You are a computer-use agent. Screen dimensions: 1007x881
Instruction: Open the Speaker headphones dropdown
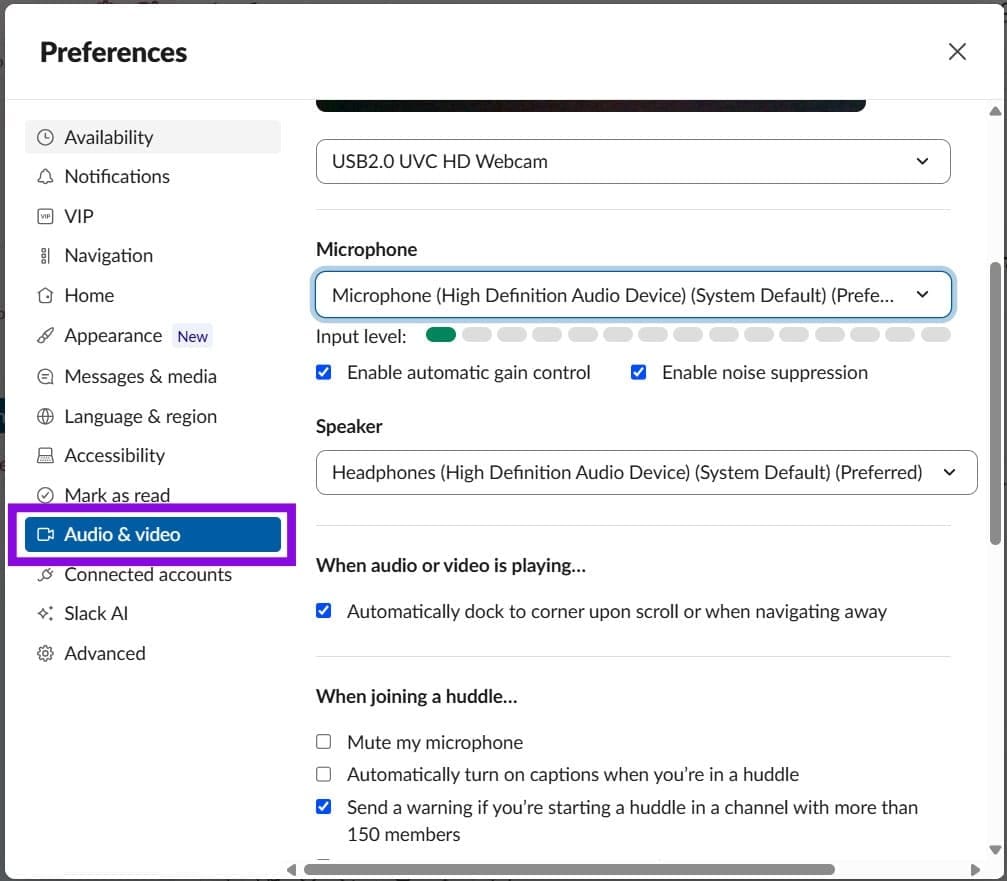pyautogui.click(x=646, y=473)
